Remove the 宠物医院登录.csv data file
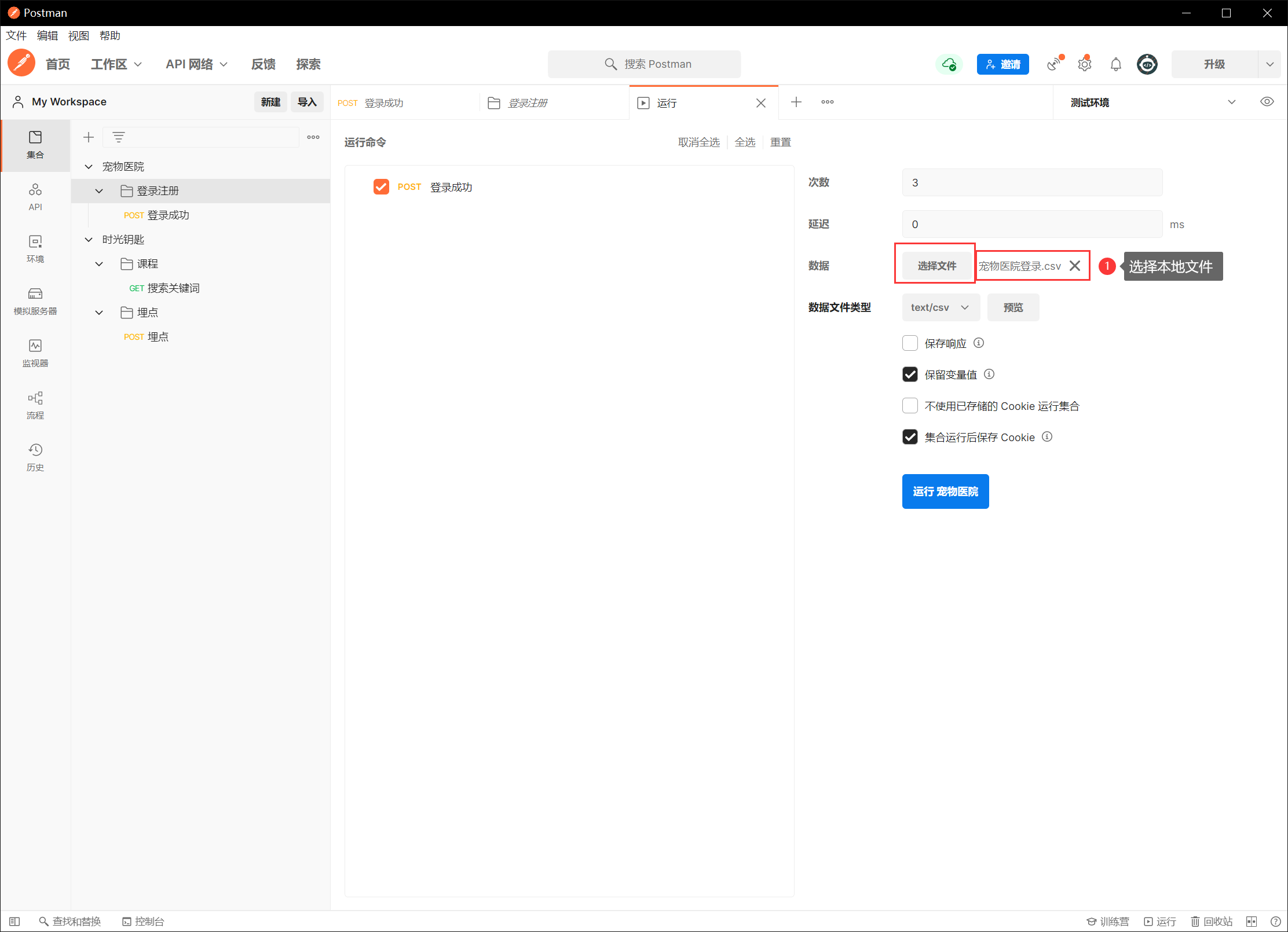1288x932 pixels. (1075, 266)
